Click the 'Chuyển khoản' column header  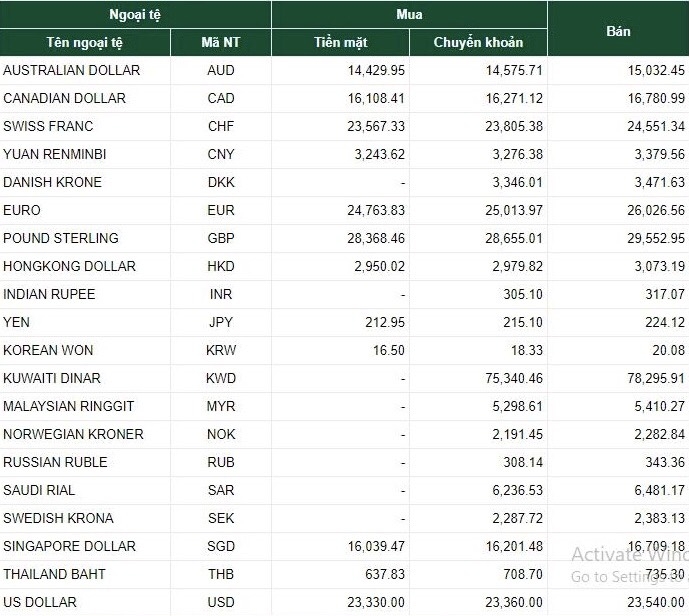(x=478, y=43)
